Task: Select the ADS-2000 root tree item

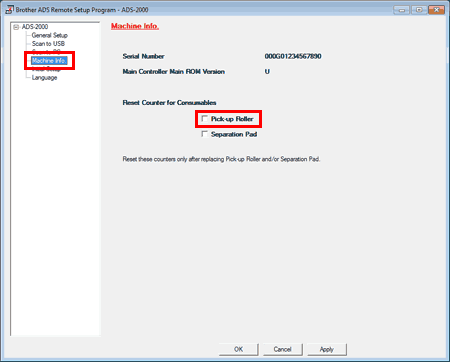Action: [x=35, y=27]
